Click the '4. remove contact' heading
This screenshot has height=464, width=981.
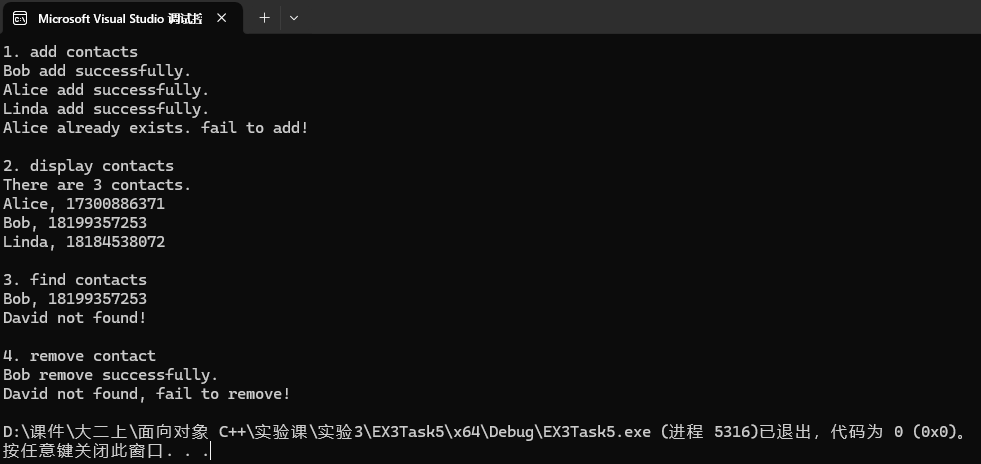coord(79,356)
